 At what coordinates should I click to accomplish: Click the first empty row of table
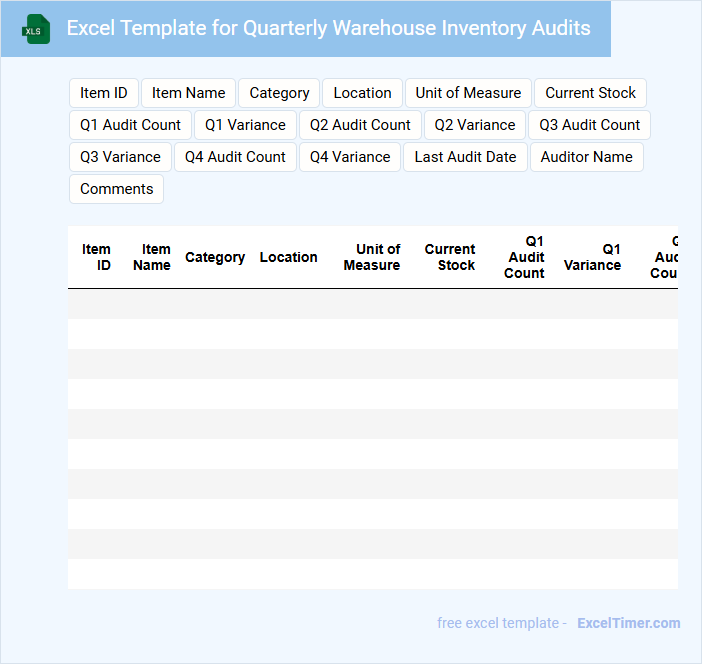click(x=372, y=304)
